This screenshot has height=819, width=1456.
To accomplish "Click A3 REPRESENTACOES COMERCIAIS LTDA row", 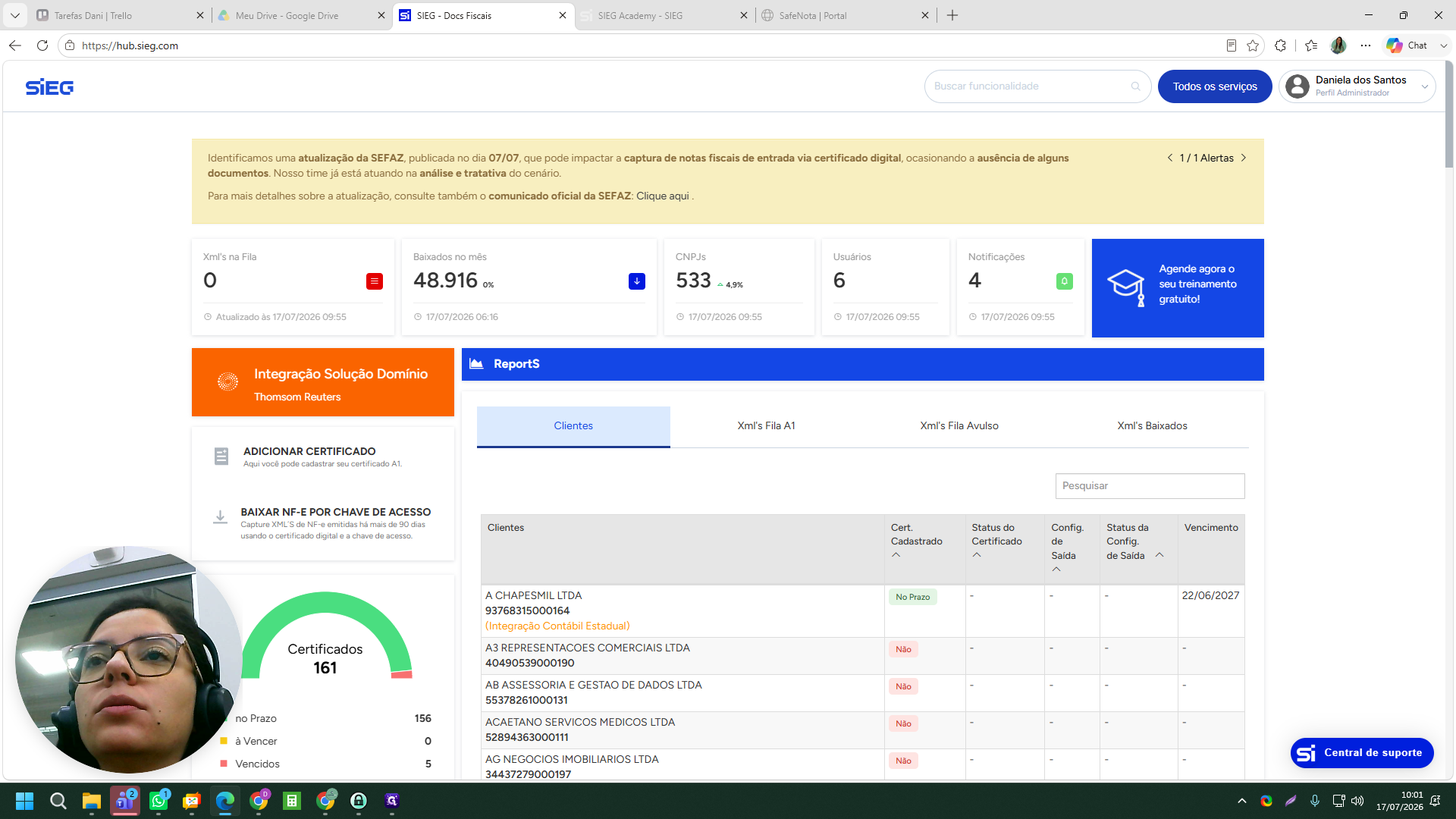I will [862, 656].
